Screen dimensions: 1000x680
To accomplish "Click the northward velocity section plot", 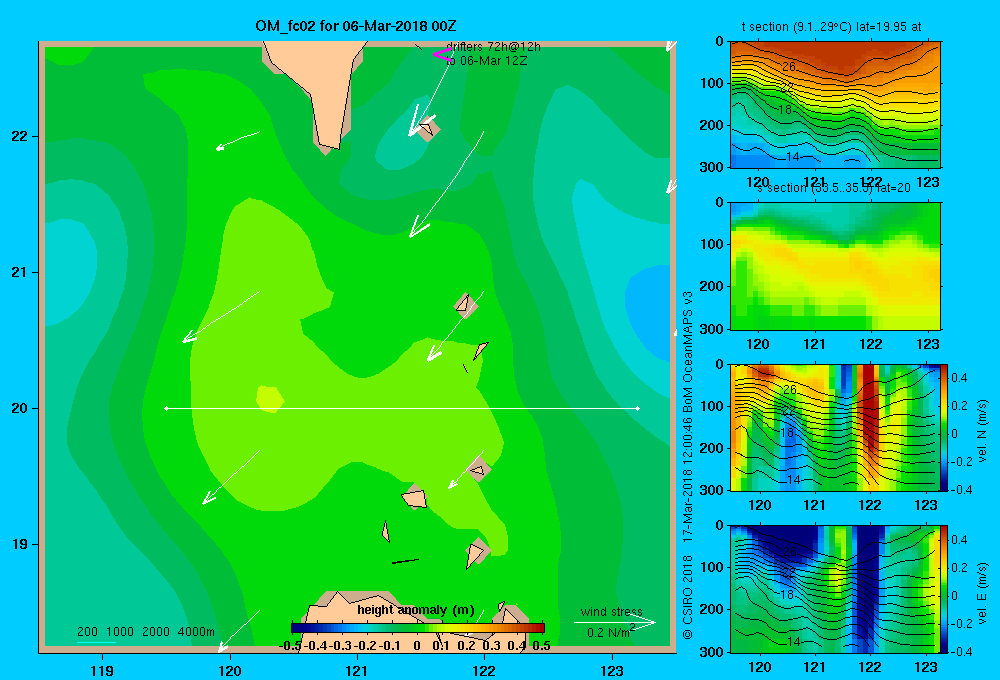I will coord(835,427).
